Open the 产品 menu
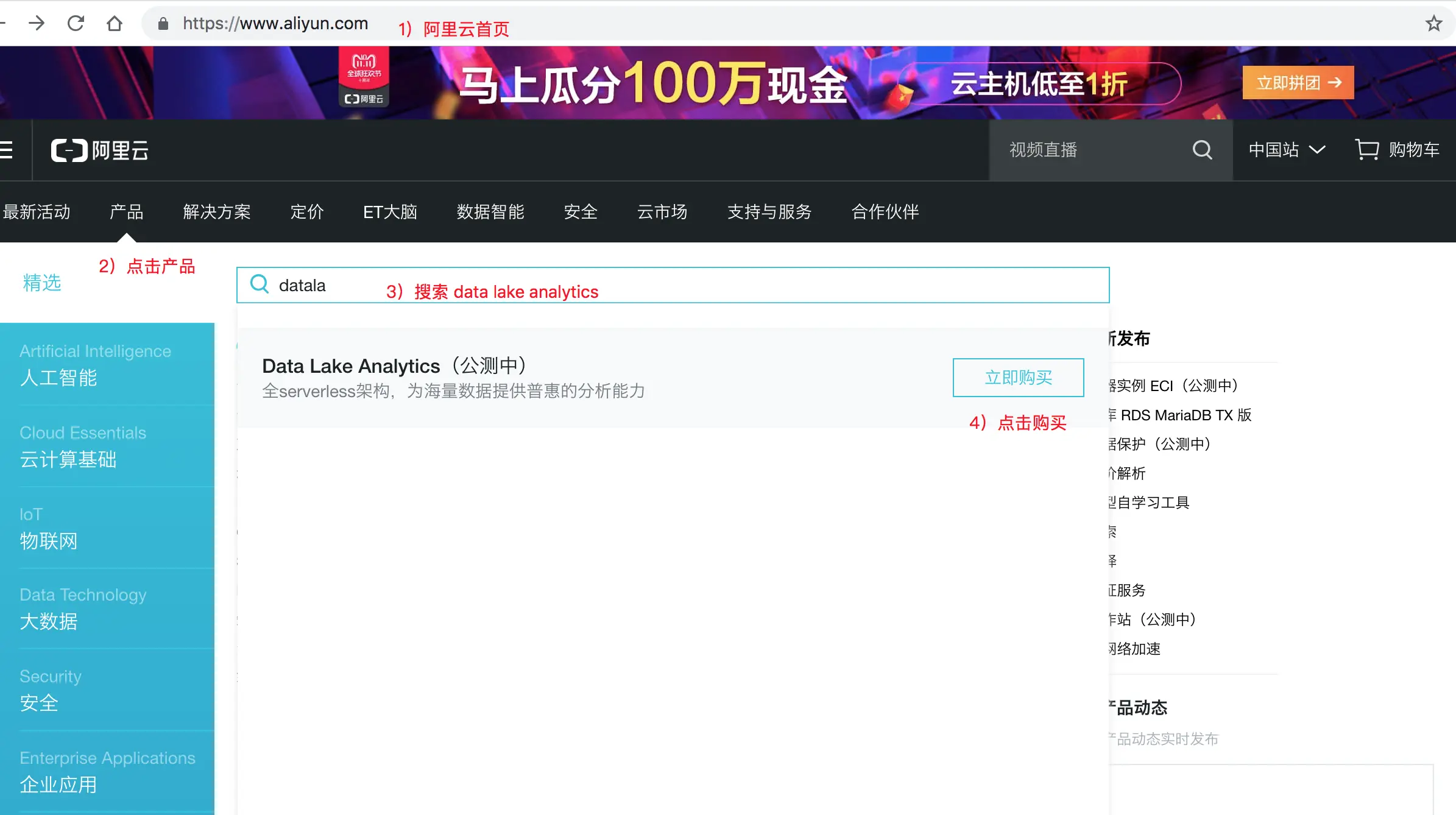Viewport: 1456px width, 815px height. pos(126,212)
